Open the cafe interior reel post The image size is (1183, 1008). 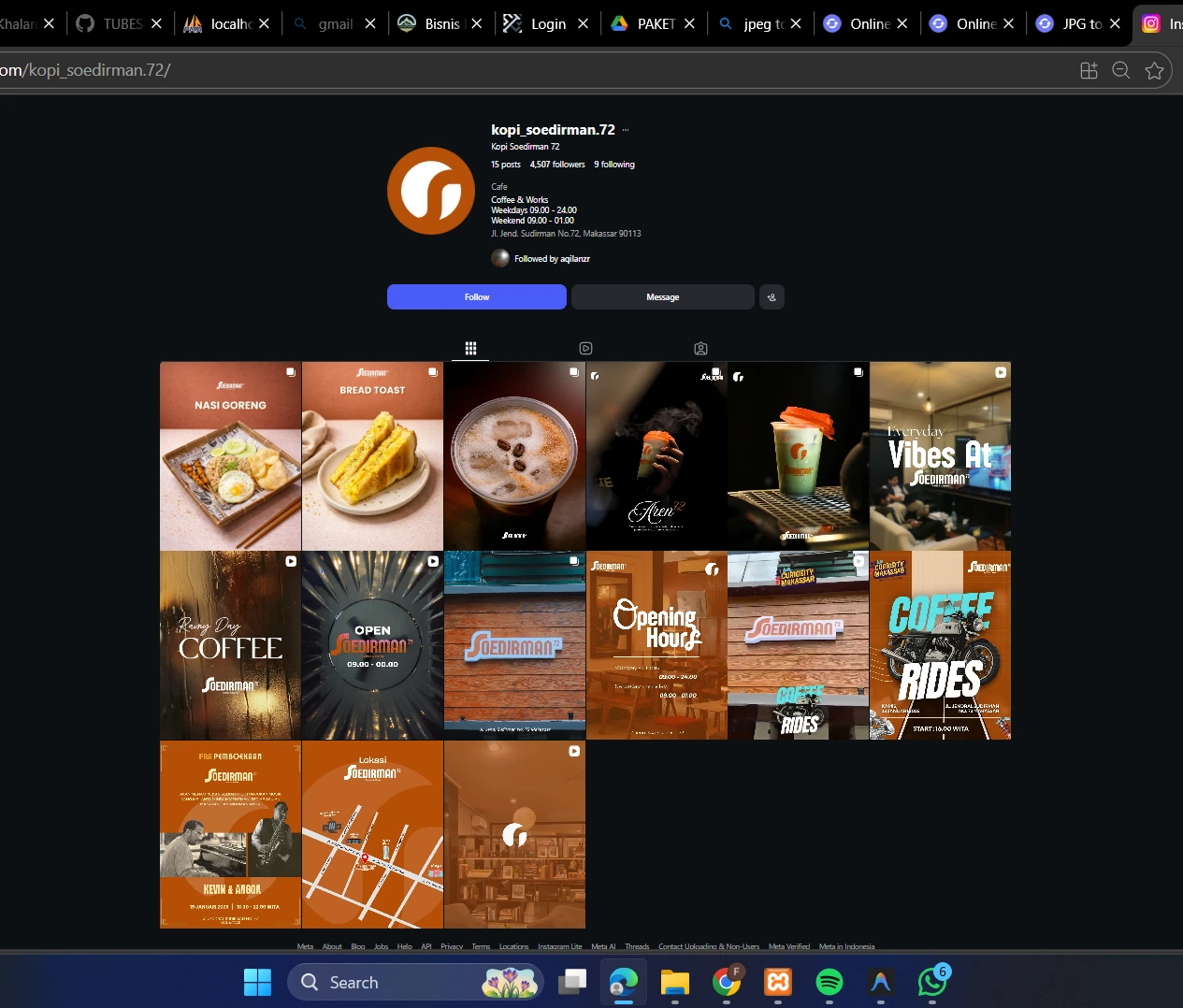(514, 835)
